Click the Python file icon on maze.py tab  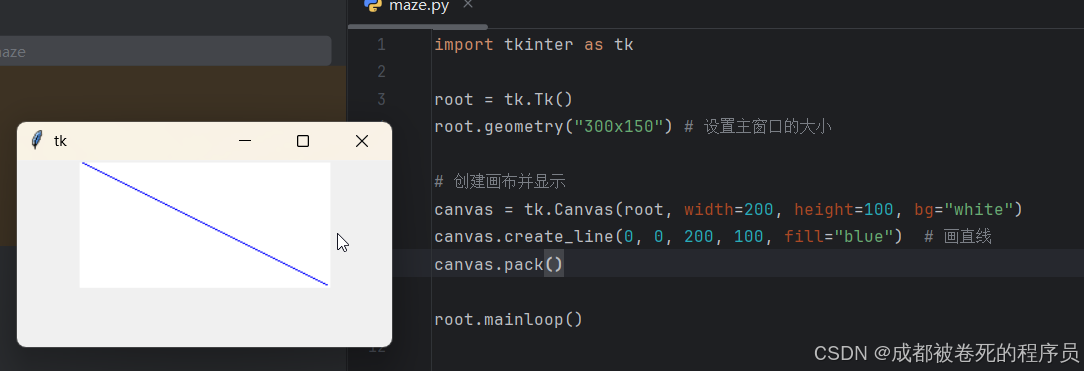tap(373, 6)
